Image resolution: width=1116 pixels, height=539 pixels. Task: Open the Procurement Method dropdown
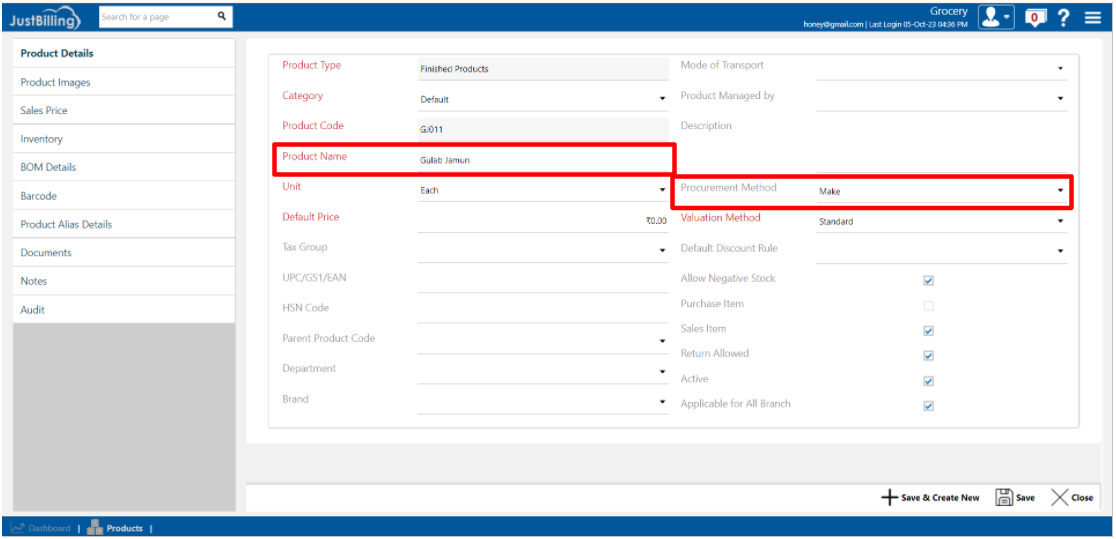1059,190
